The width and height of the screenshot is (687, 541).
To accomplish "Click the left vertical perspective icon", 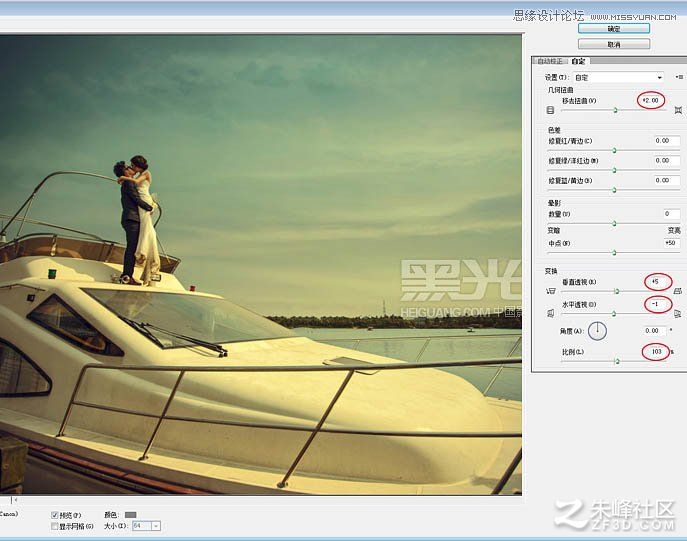I will (x=551, y=291).
